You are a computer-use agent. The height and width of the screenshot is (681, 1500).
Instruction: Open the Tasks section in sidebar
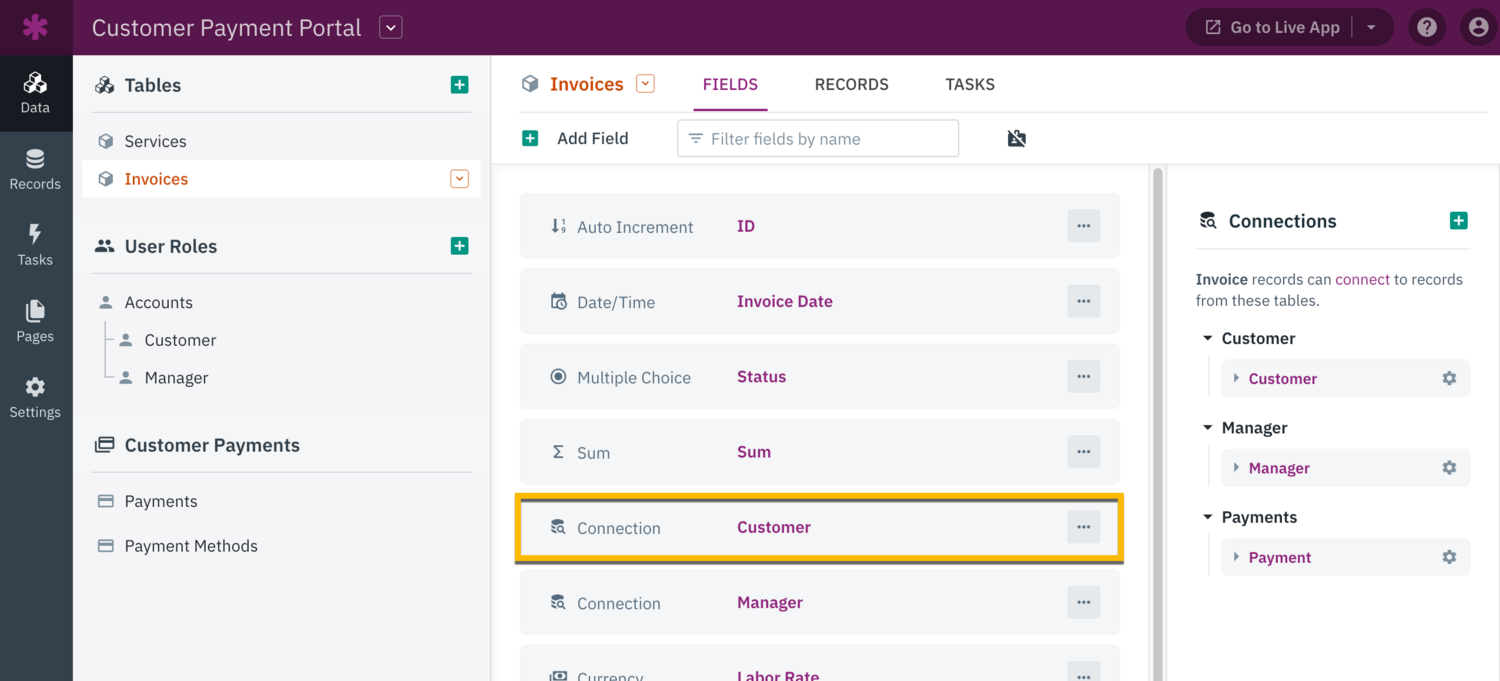(35, 245)
